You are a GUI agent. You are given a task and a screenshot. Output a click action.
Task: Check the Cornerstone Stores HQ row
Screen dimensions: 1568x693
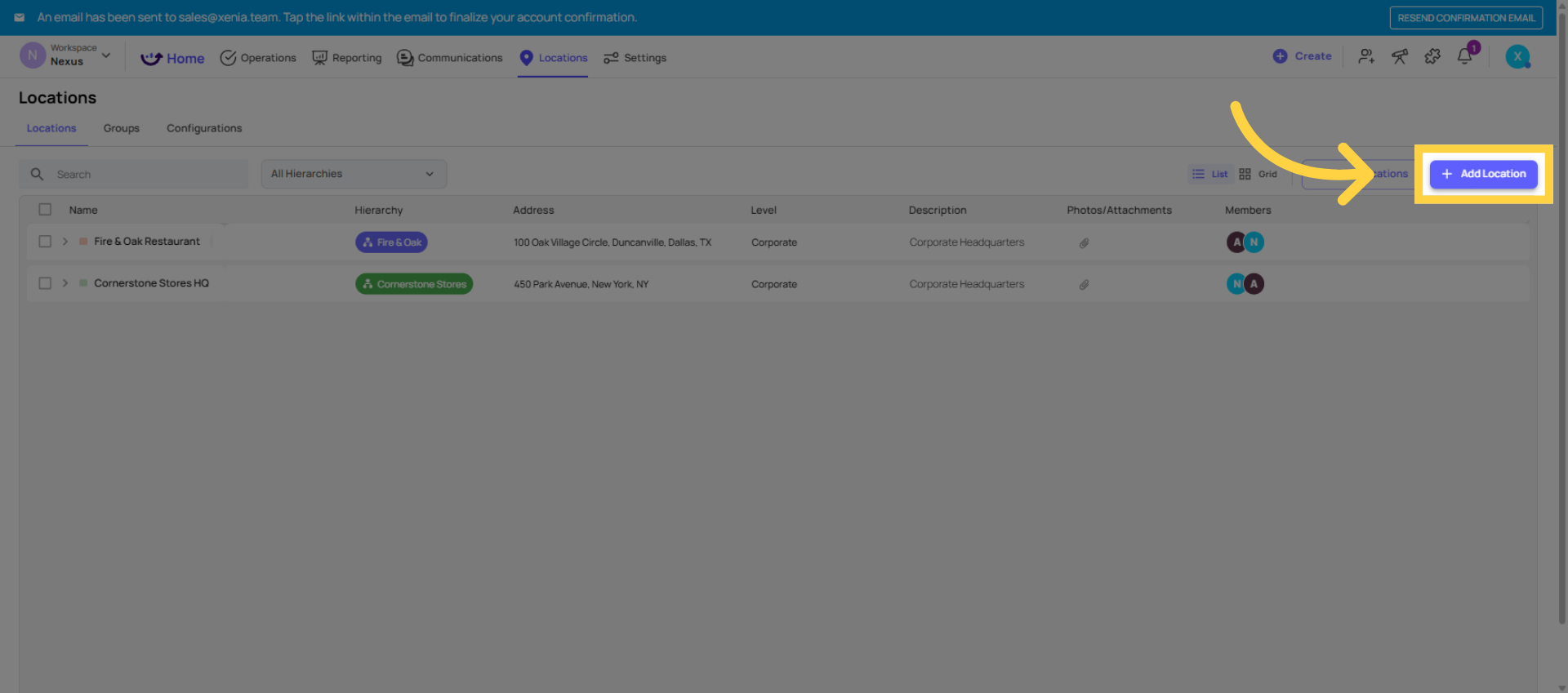[x=45, y=283]
